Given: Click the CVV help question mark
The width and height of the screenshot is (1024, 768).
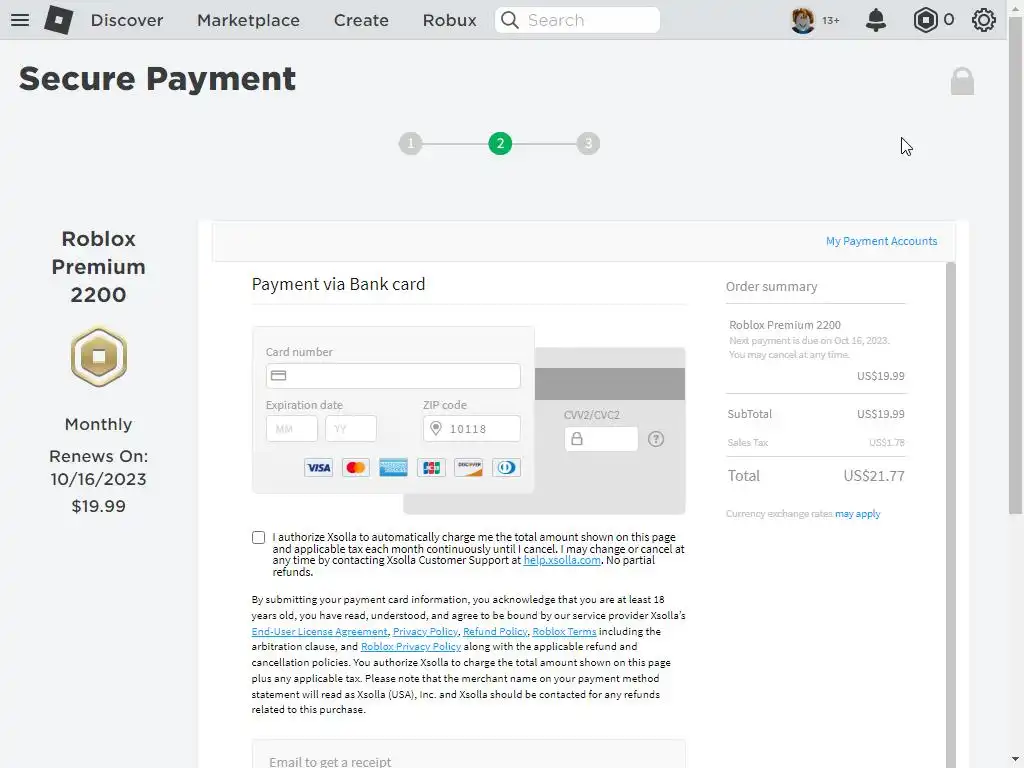Looking at the screenshot, I should [656, 439].
